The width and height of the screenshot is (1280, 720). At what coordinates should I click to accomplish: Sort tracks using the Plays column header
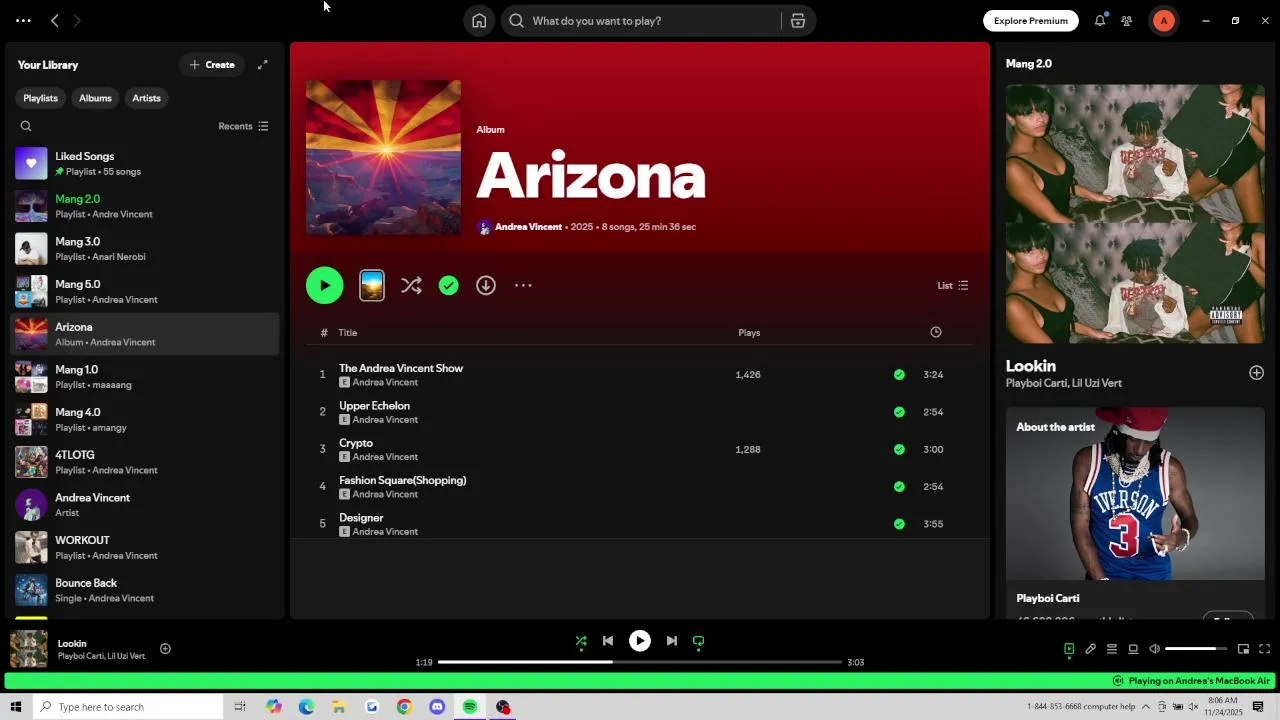tap(749, 333)
